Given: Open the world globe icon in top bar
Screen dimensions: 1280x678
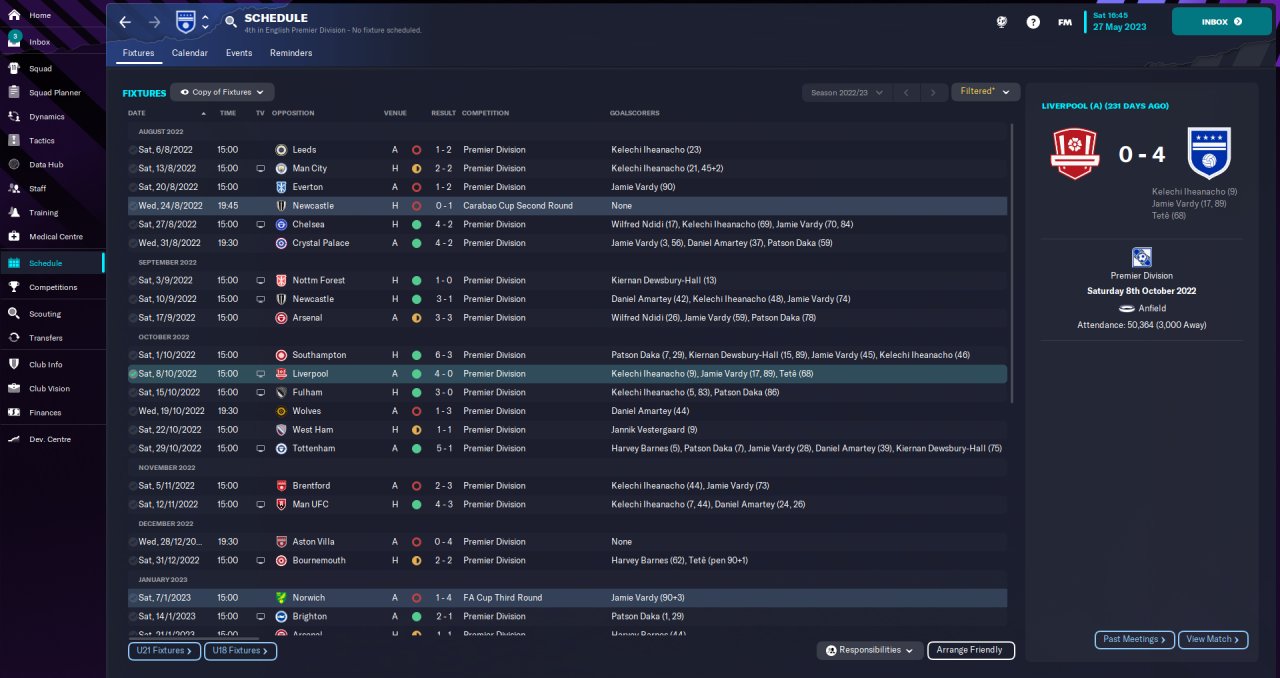Looking at the screenshot, I should 1001,22.
